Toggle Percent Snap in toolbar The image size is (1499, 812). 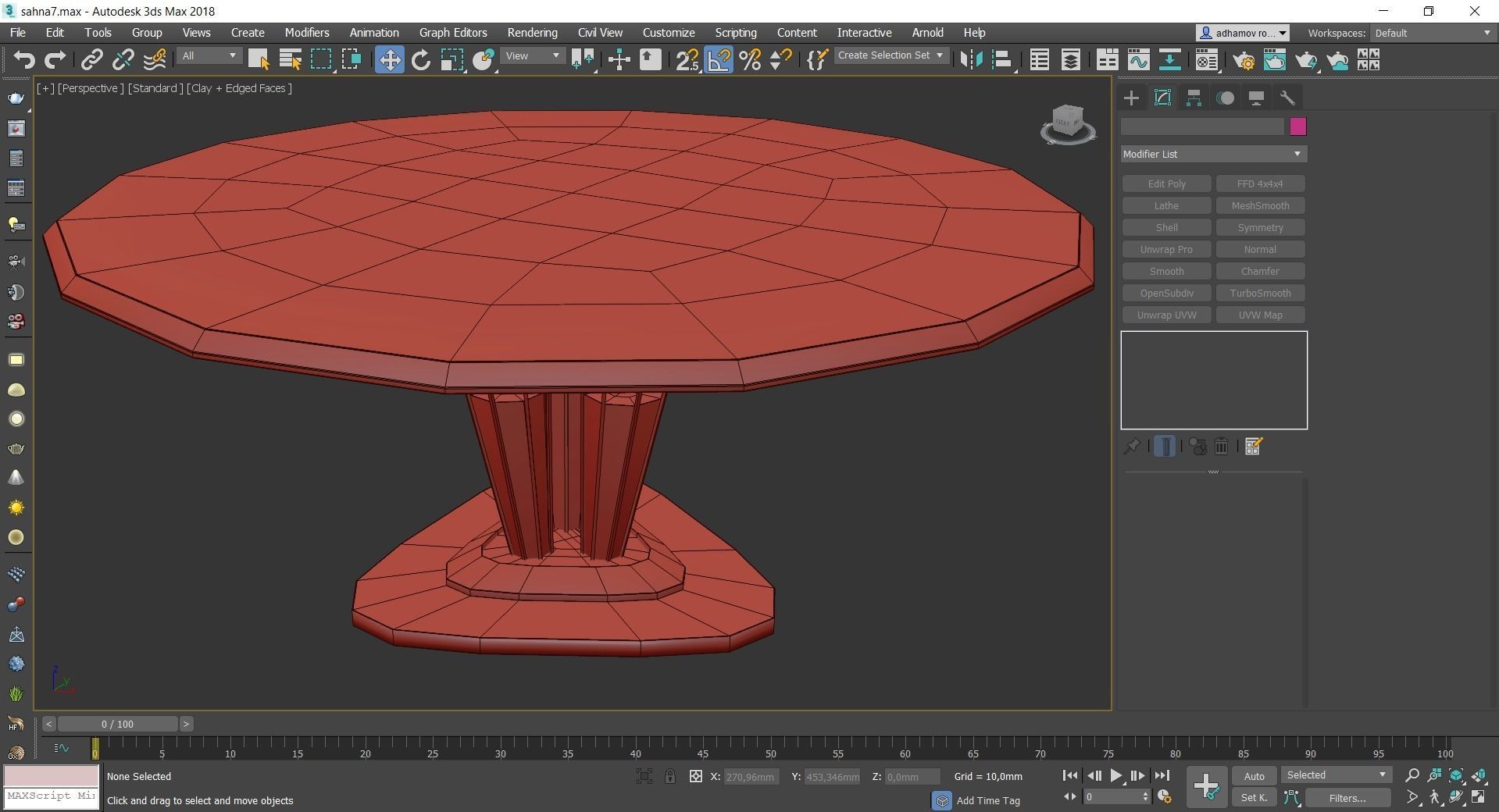pyautogui.click(x=750, y=60)
